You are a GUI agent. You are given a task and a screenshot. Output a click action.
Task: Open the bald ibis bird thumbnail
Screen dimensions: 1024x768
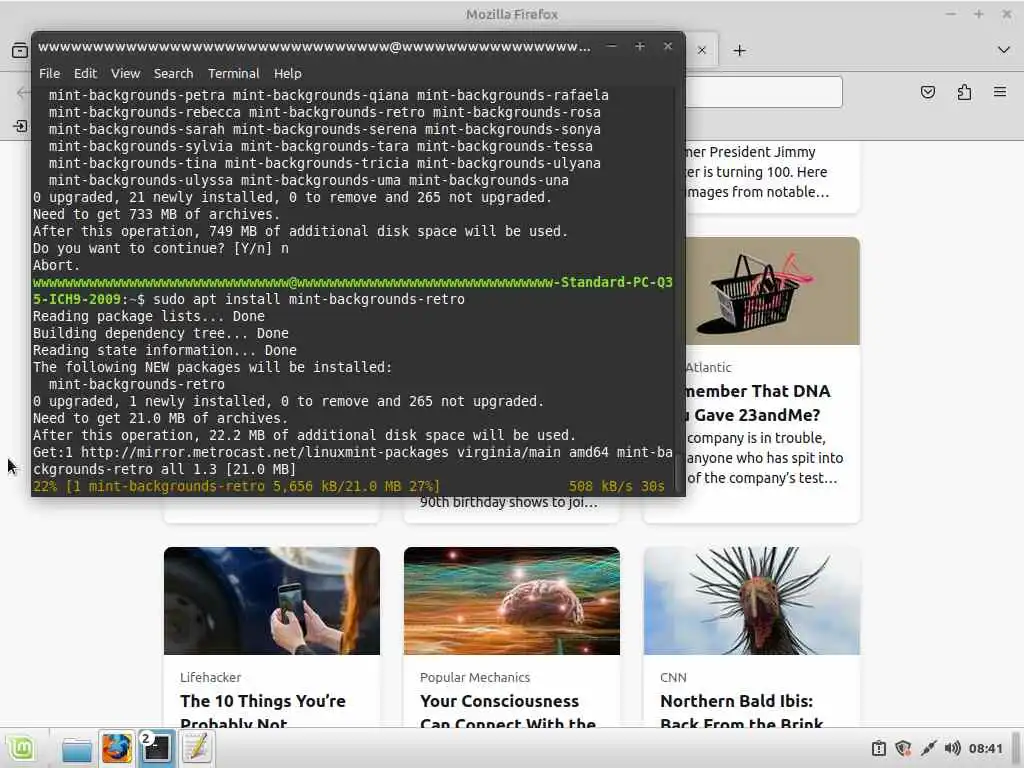click(x=752, y=601)
